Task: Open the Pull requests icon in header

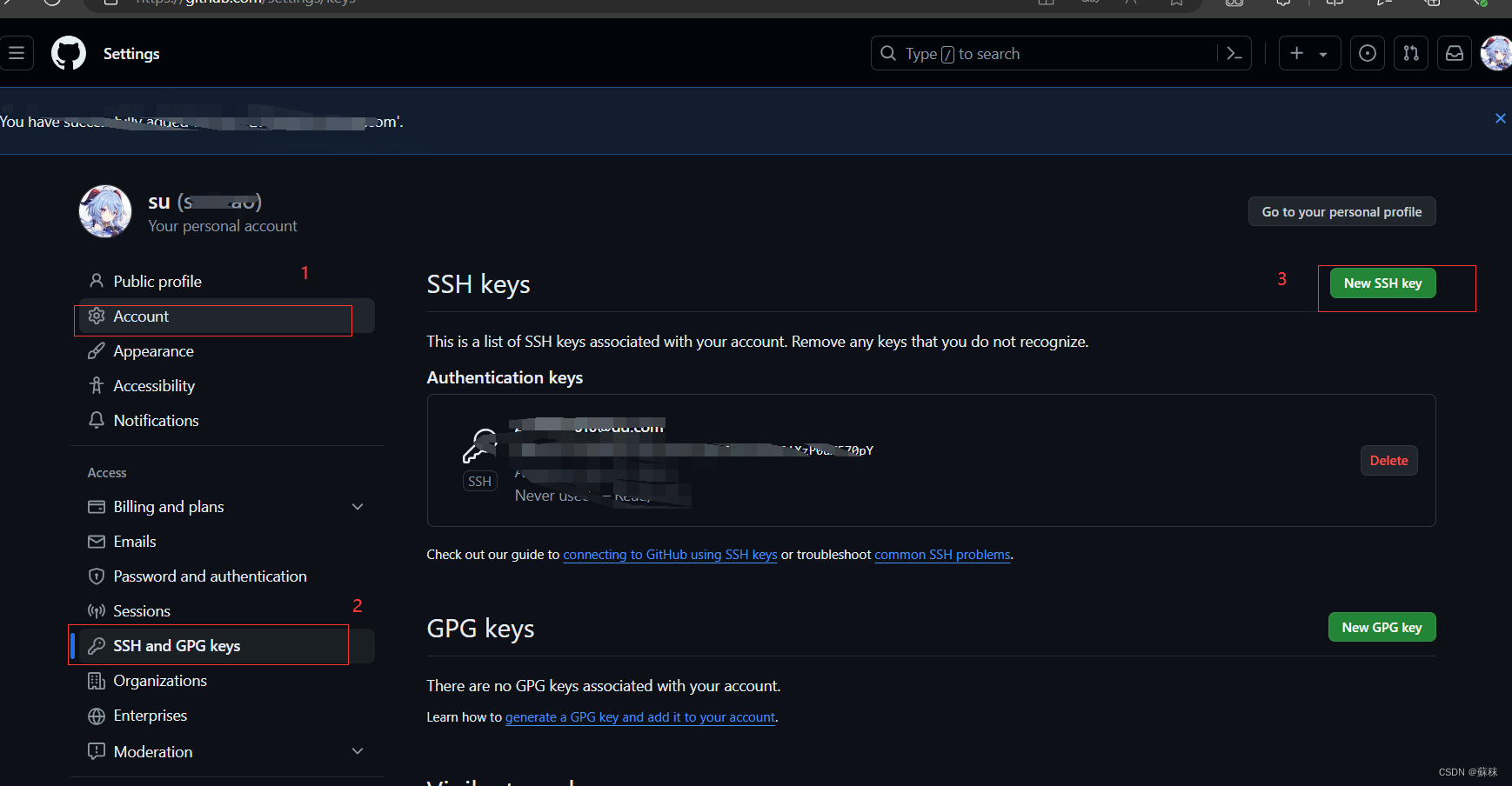Action: click(1411, 54)
